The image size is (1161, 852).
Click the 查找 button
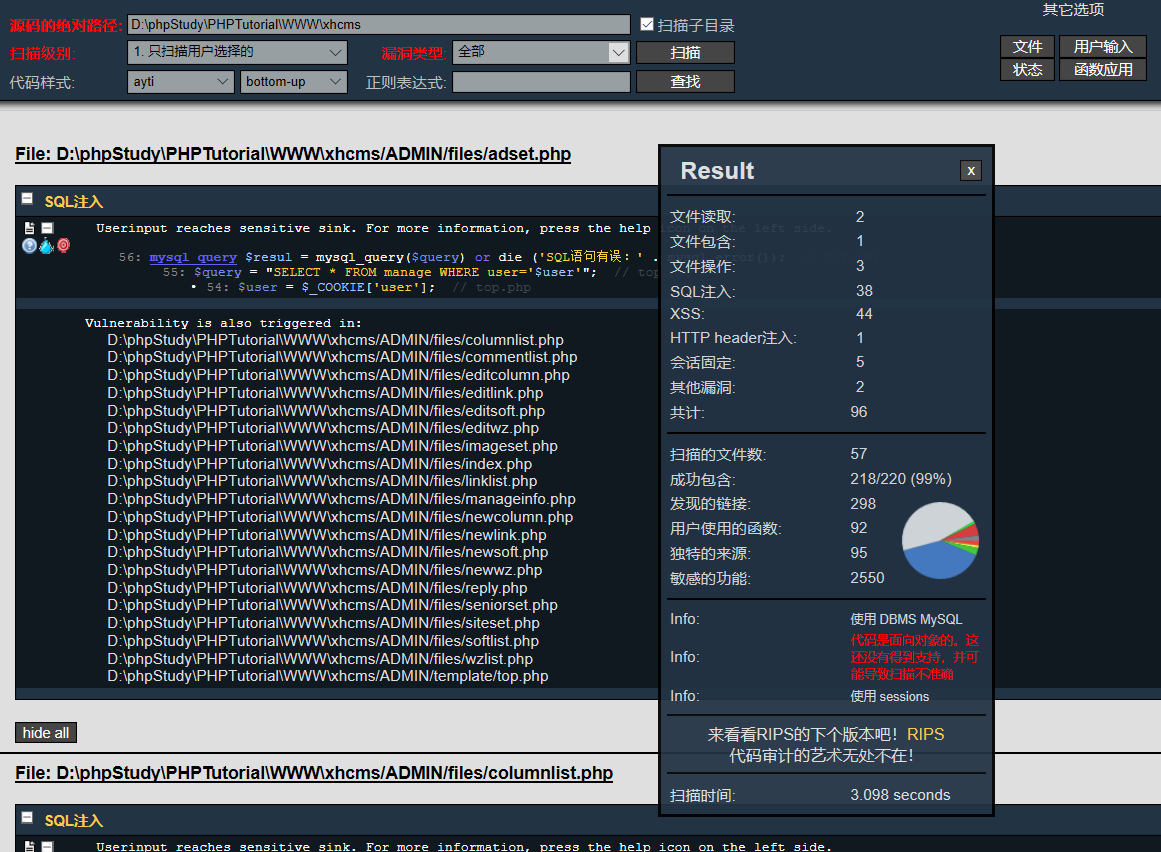point(686,81)
